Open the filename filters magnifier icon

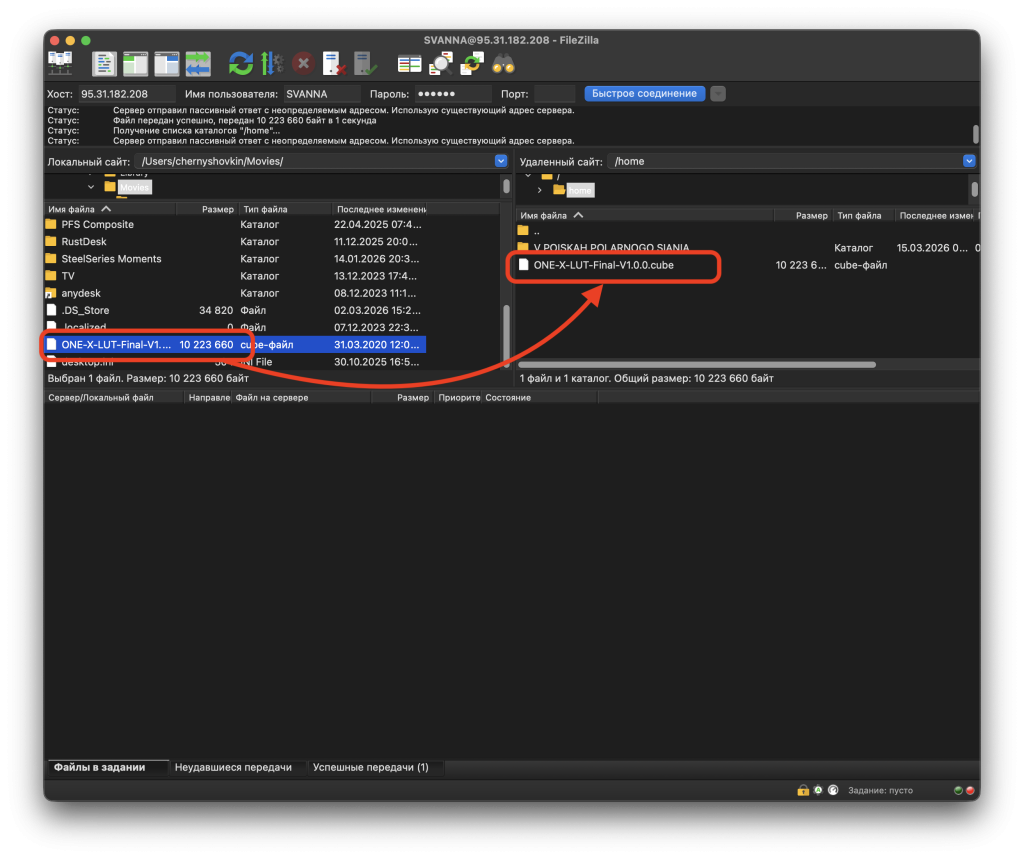(x=440, y=64)
